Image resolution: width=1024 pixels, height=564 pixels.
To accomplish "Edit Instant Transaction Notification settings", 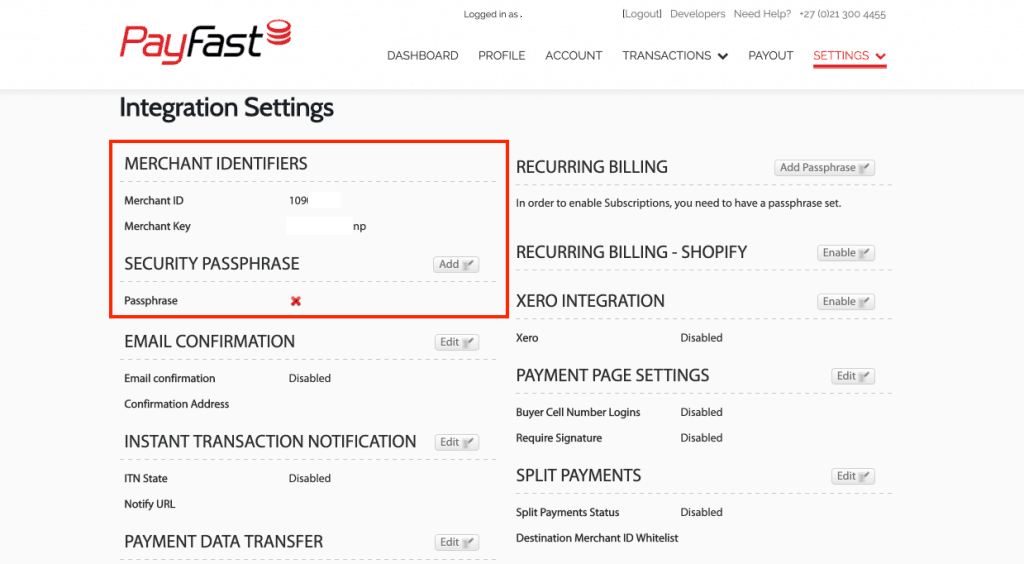I will [x=456, y=442].
